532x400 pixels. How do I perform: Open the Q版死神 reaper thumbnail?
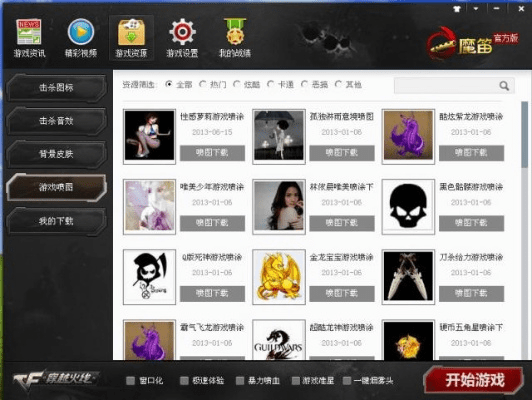click(x=149, y=277)
